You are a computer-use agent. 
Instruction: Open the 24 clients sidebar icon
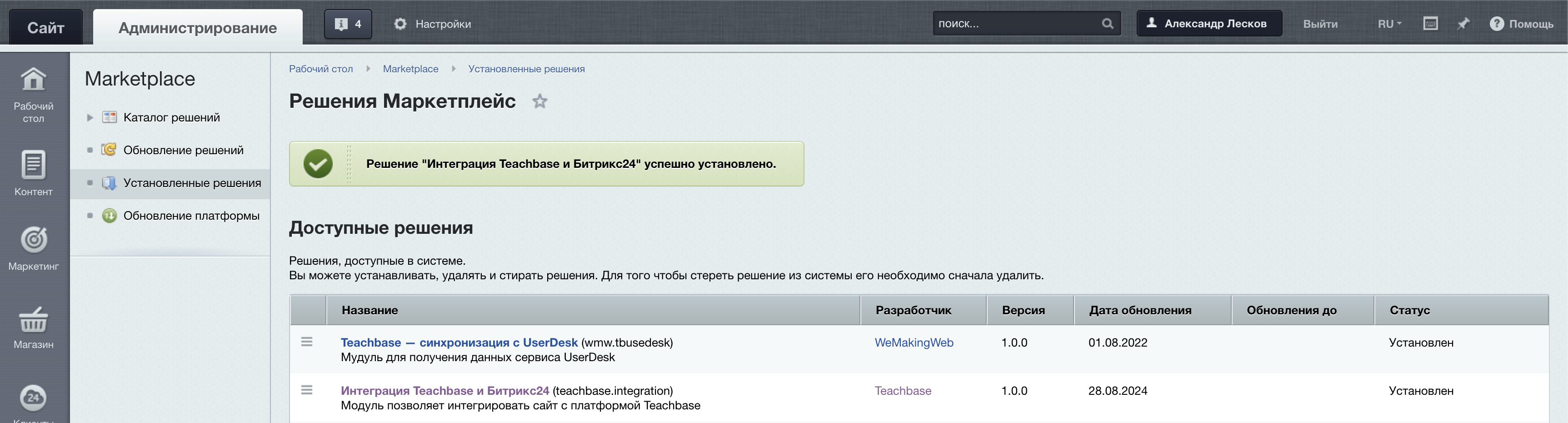point(34,398)
